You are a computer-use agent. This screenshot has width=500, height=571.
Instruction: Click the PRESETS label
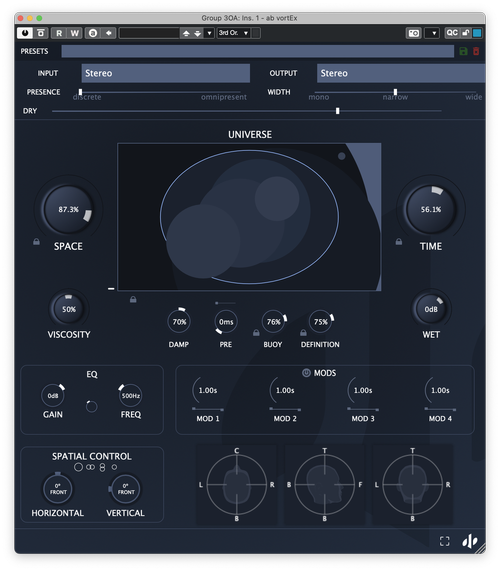[34, 51]
